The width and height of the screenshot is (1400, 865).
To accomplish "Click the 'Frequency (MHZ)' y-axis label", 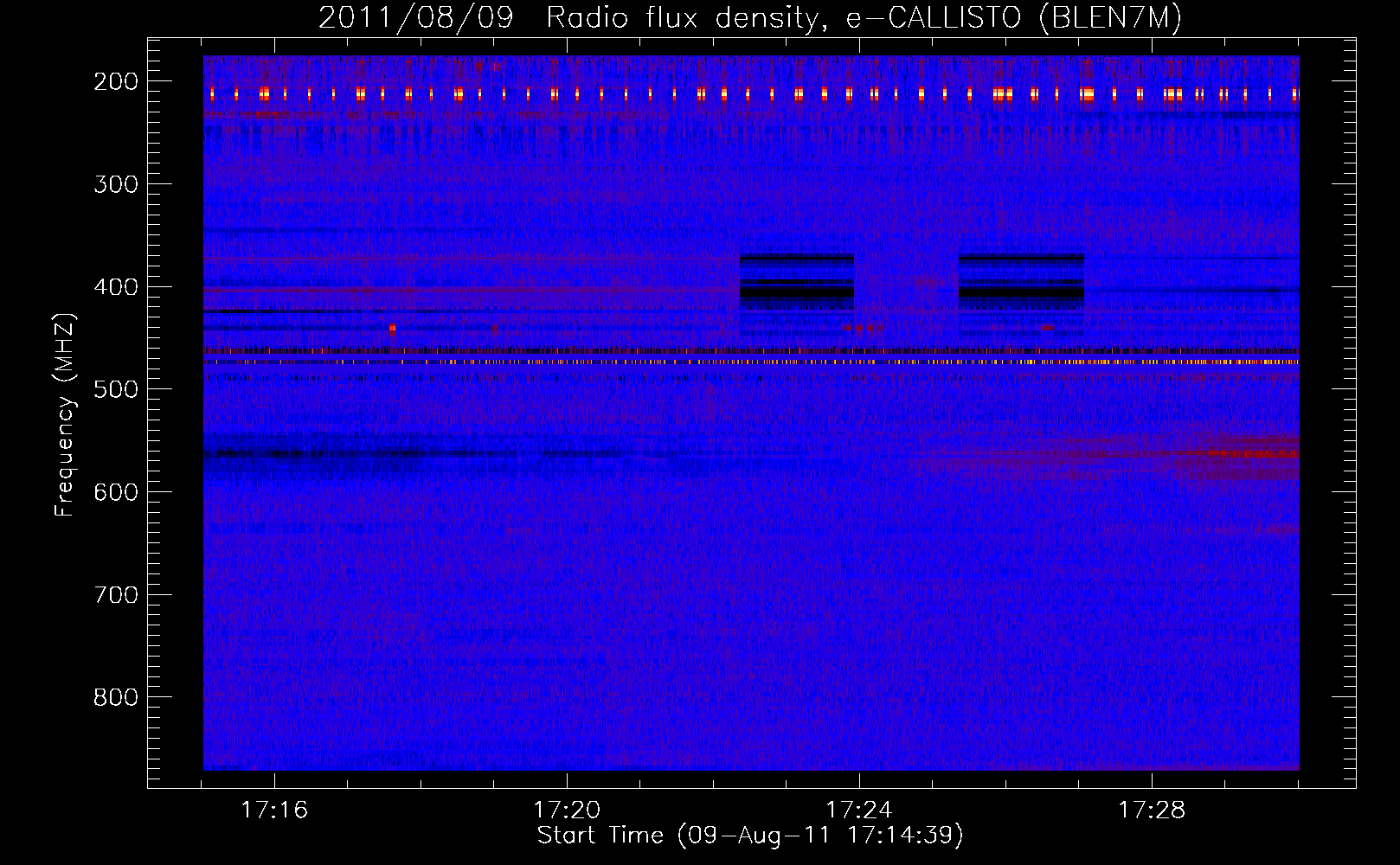I will 65,414.
